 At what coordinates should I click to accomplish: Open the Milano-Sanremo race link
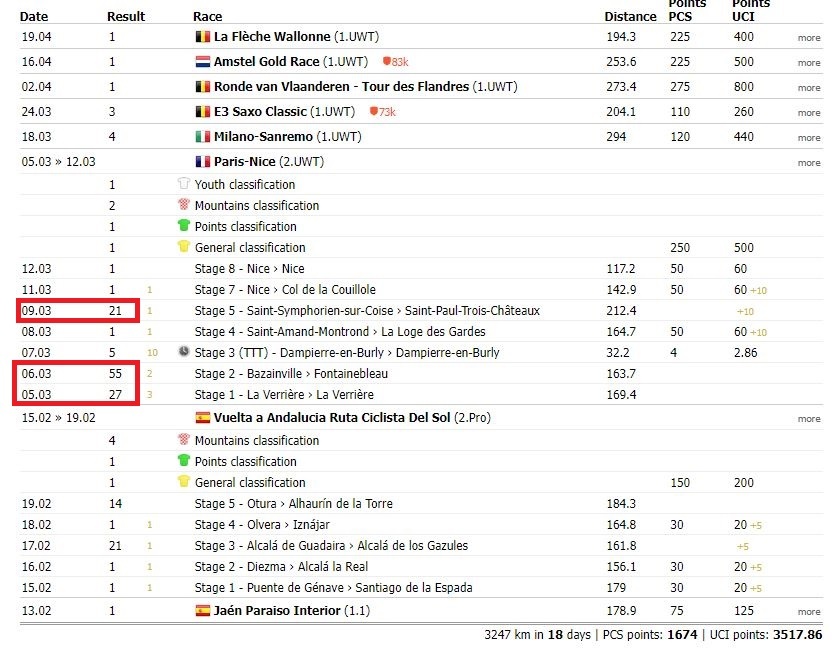(x=263, y=137)
